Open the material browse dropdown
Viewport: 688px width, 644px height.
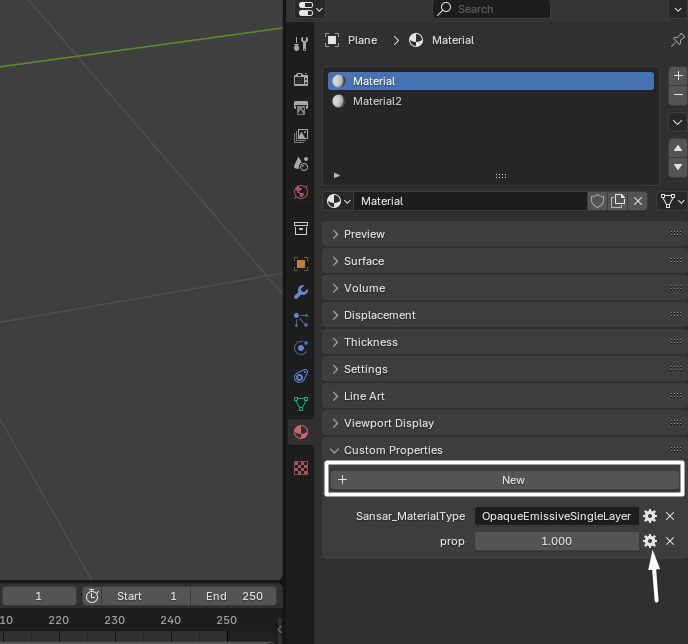click(x=339, y=201)
